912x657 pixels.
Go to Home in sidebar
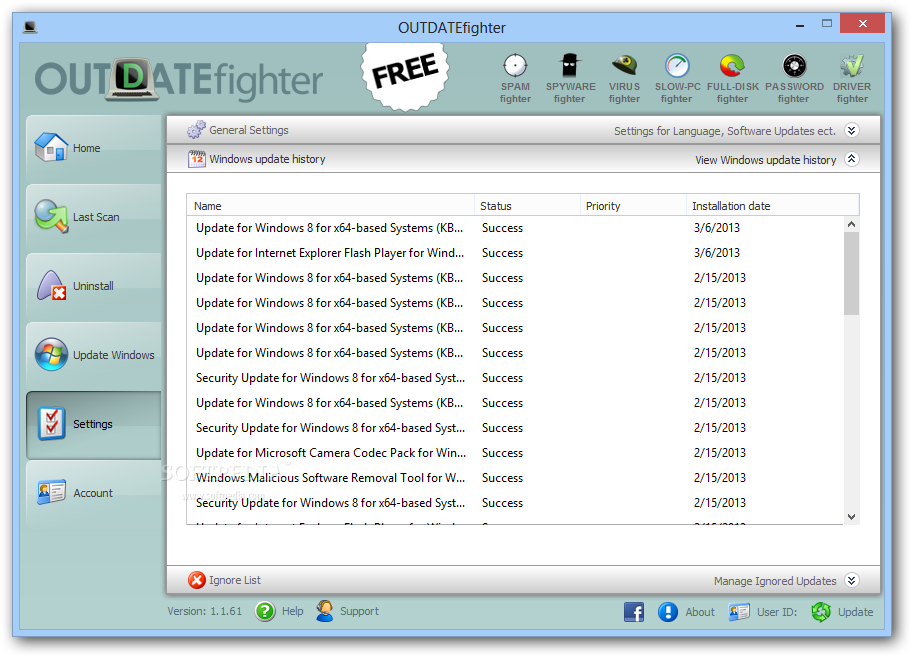(x=94, y=148)
